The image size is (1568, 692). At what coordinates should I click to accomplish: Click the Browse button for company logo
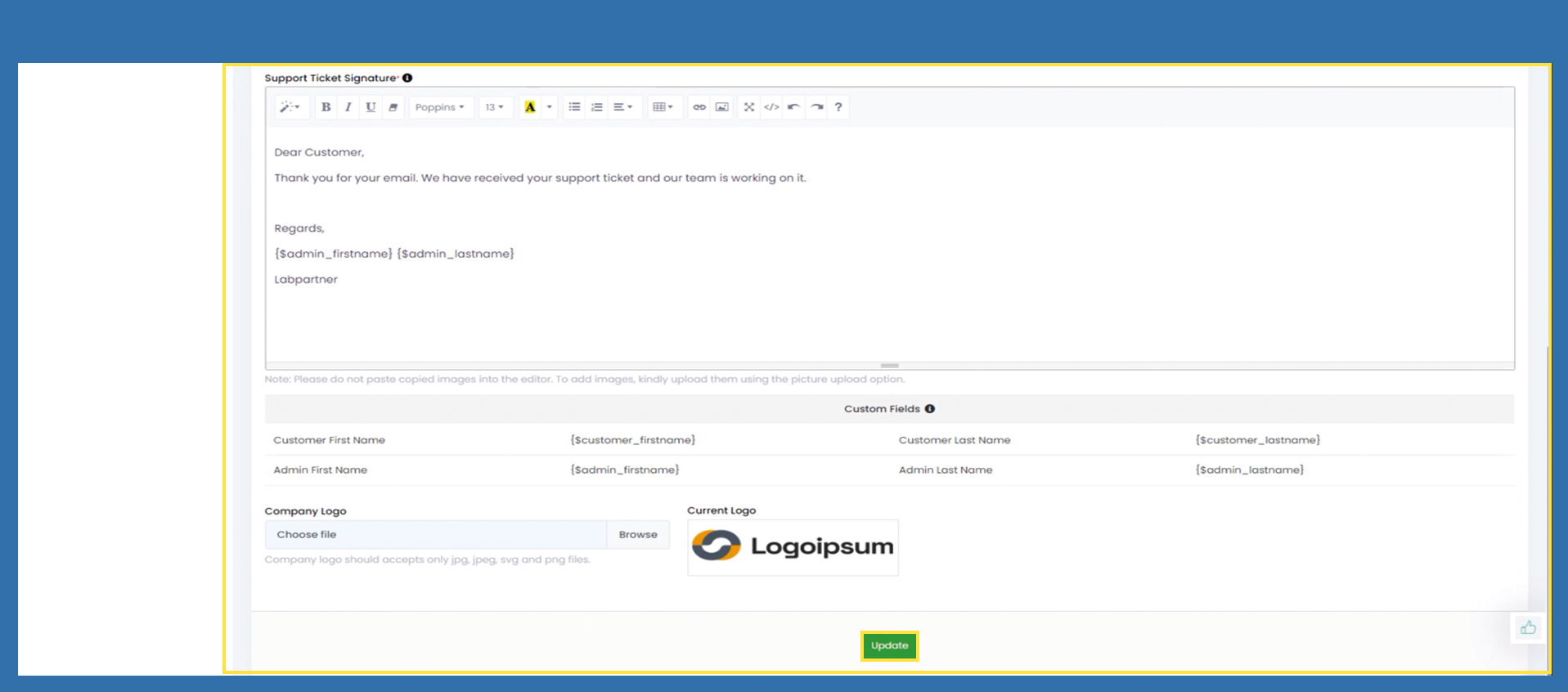[638, 535]
